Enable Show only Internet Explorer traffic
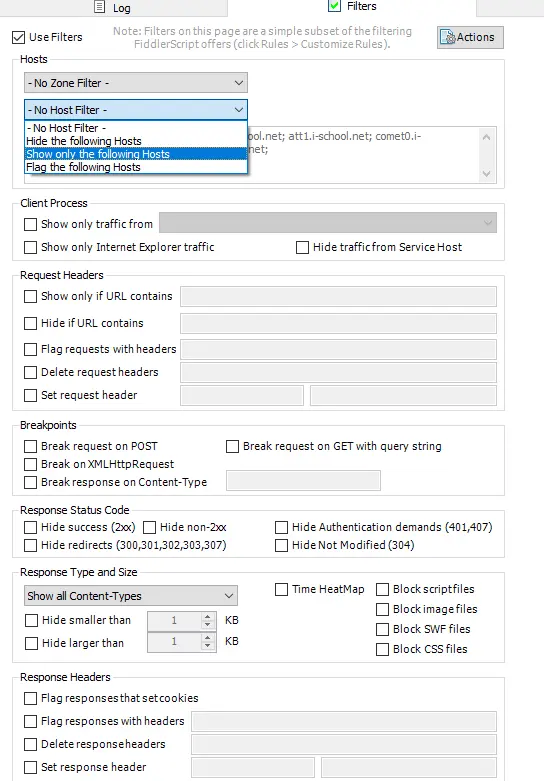The image size is (544, 781). point(30,248)
